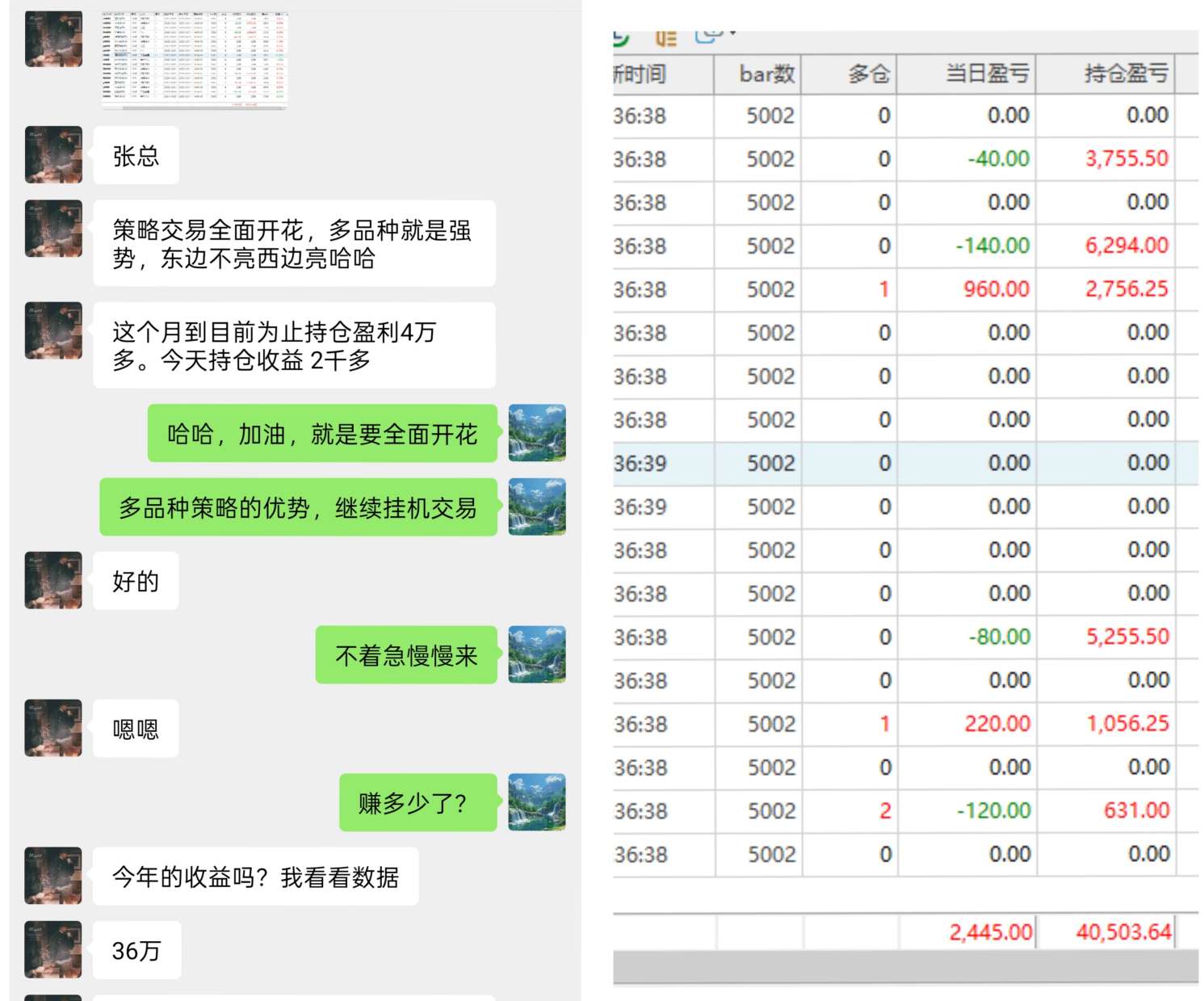
Task: Select the 5,255.50 position P&L cell
Action: coord(1105,637)
